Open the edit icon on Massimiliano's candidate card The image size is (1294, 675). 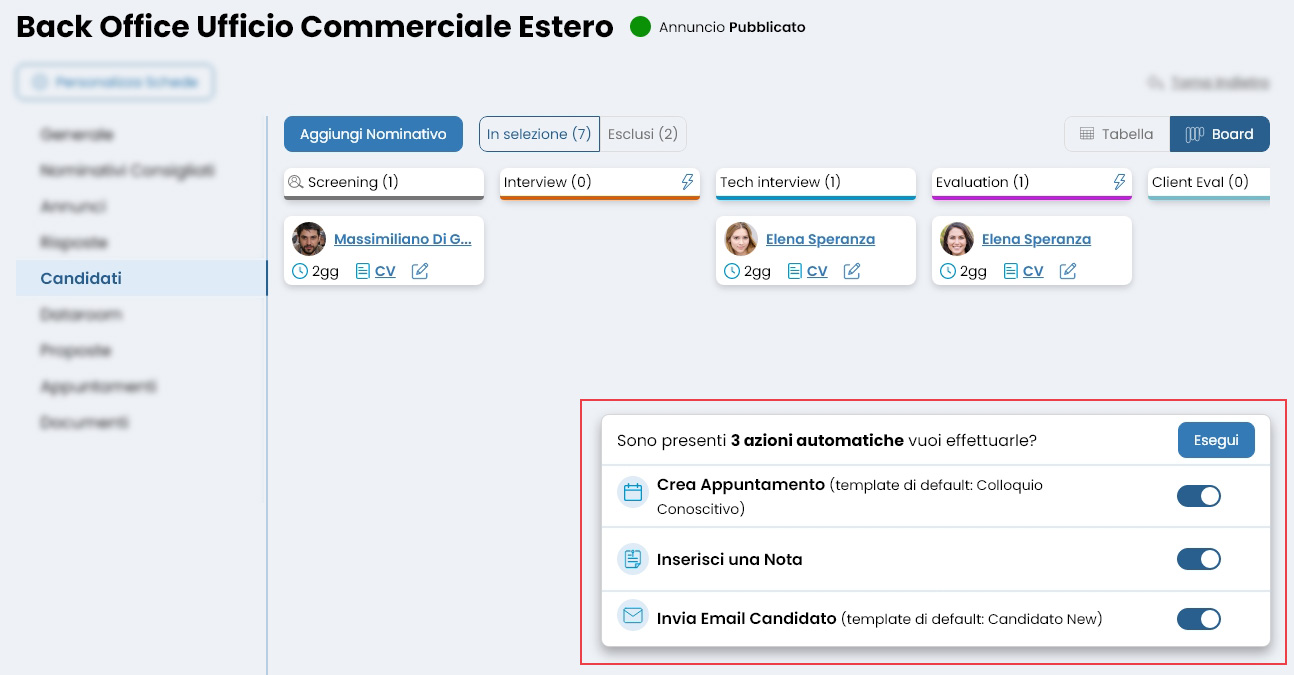pos(419,270)
